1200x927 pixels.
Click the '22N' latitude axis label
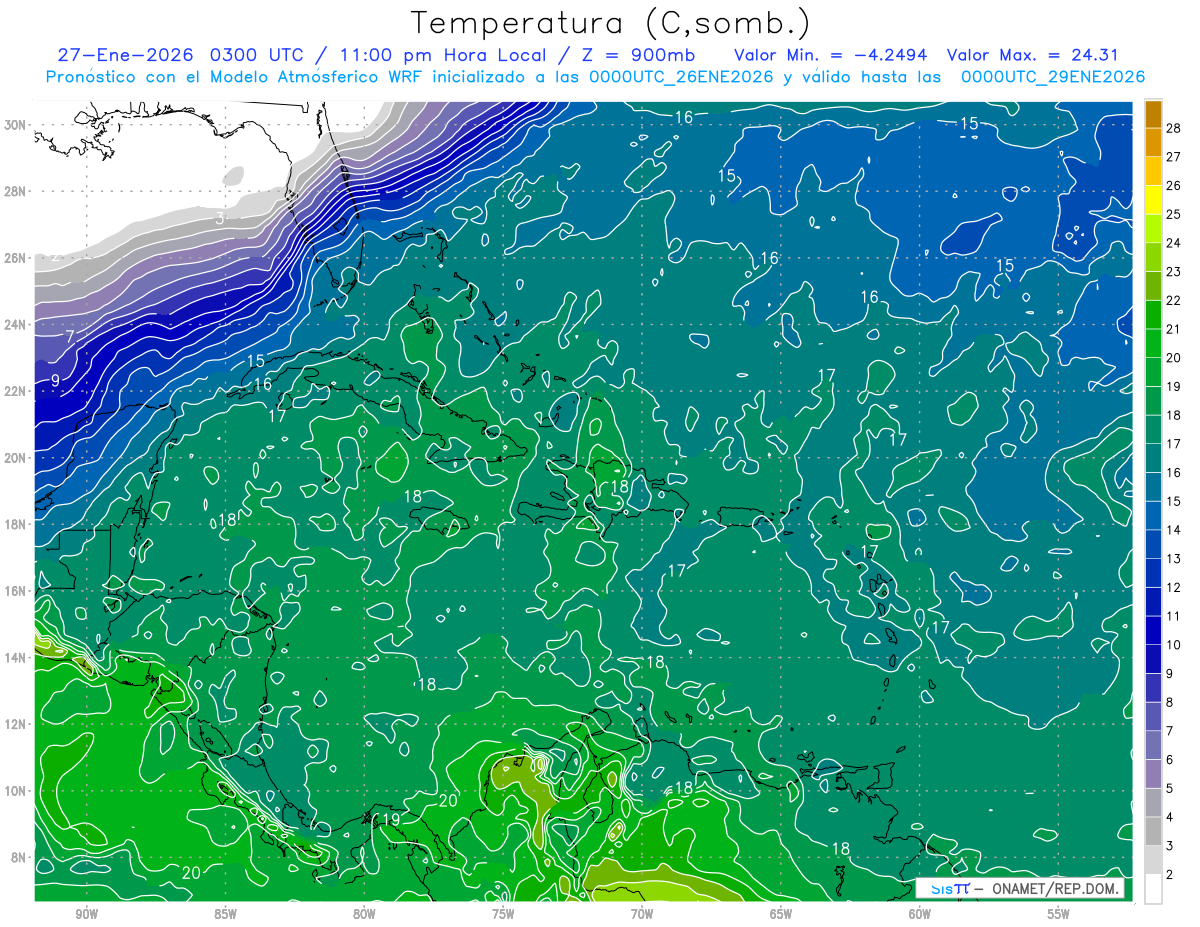[15, 391]
